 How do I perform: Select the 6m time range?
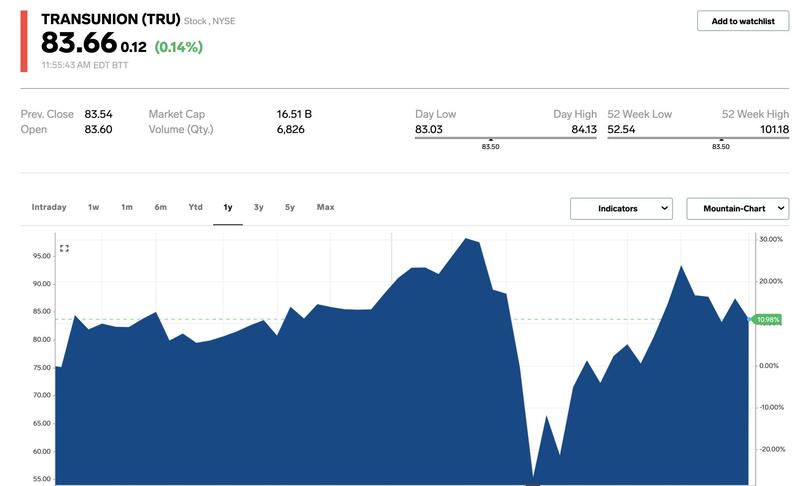(160, 207)
